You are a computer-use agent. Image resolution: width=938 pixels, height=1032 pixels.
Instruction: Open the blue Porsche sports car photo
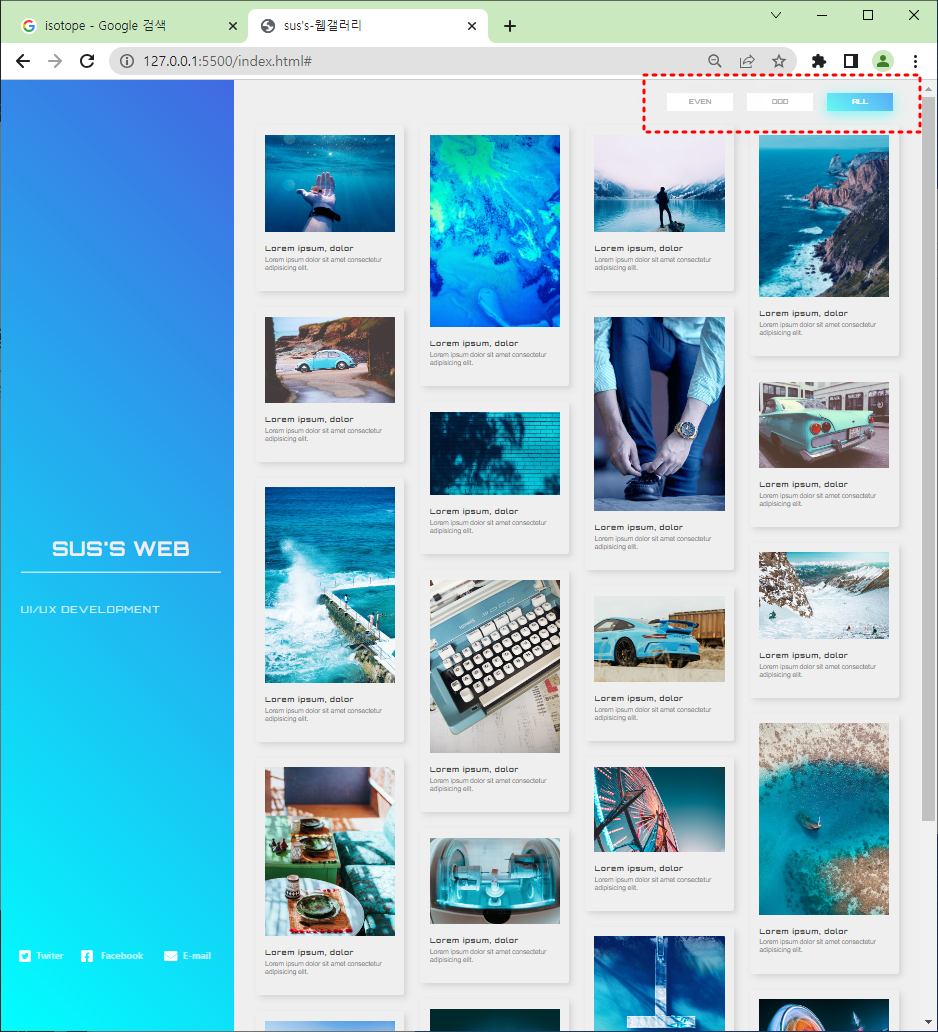[x=659, y=638]
